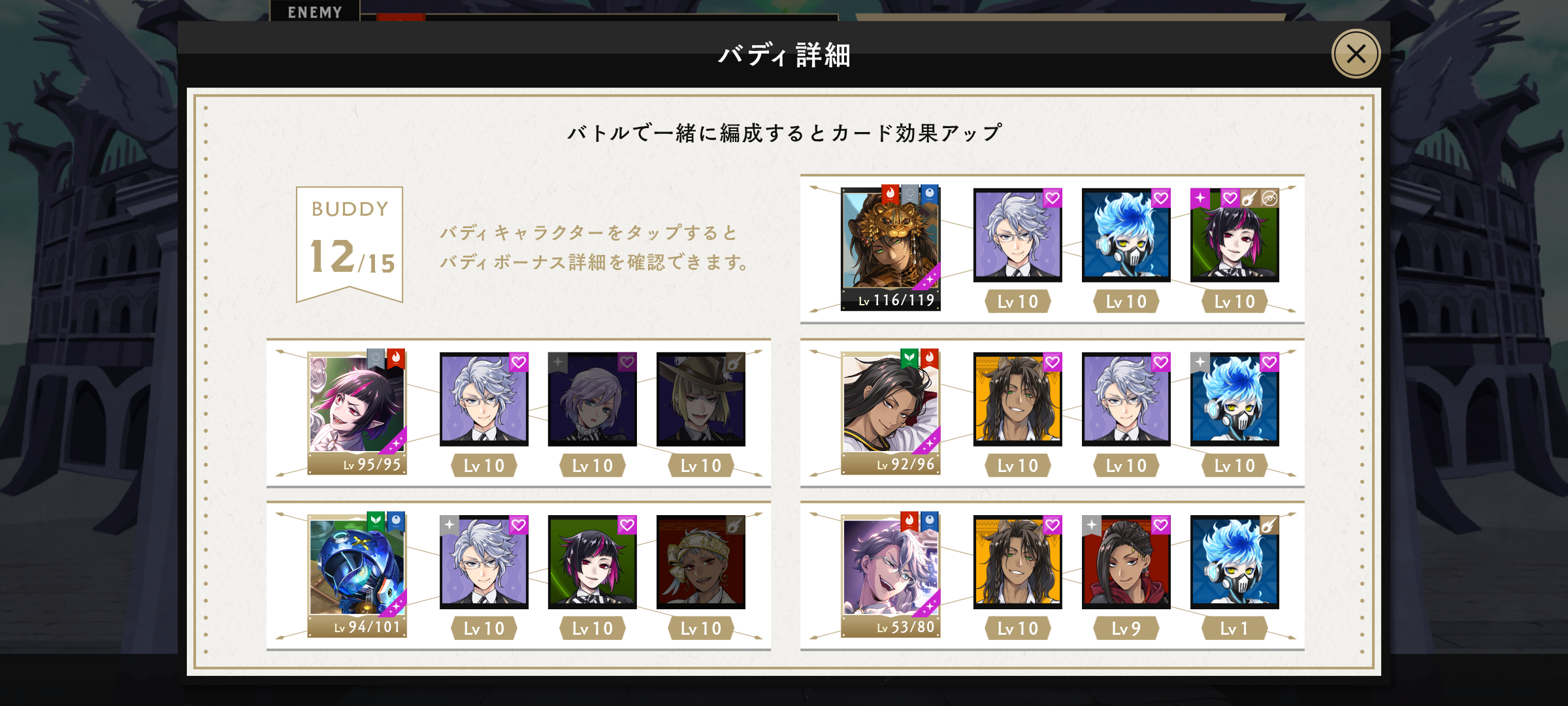Tap the Lv 95/95 pink-haired card
Image resolution: width=1568 pixels, height=706 pixels.
[x=357, y=412]
